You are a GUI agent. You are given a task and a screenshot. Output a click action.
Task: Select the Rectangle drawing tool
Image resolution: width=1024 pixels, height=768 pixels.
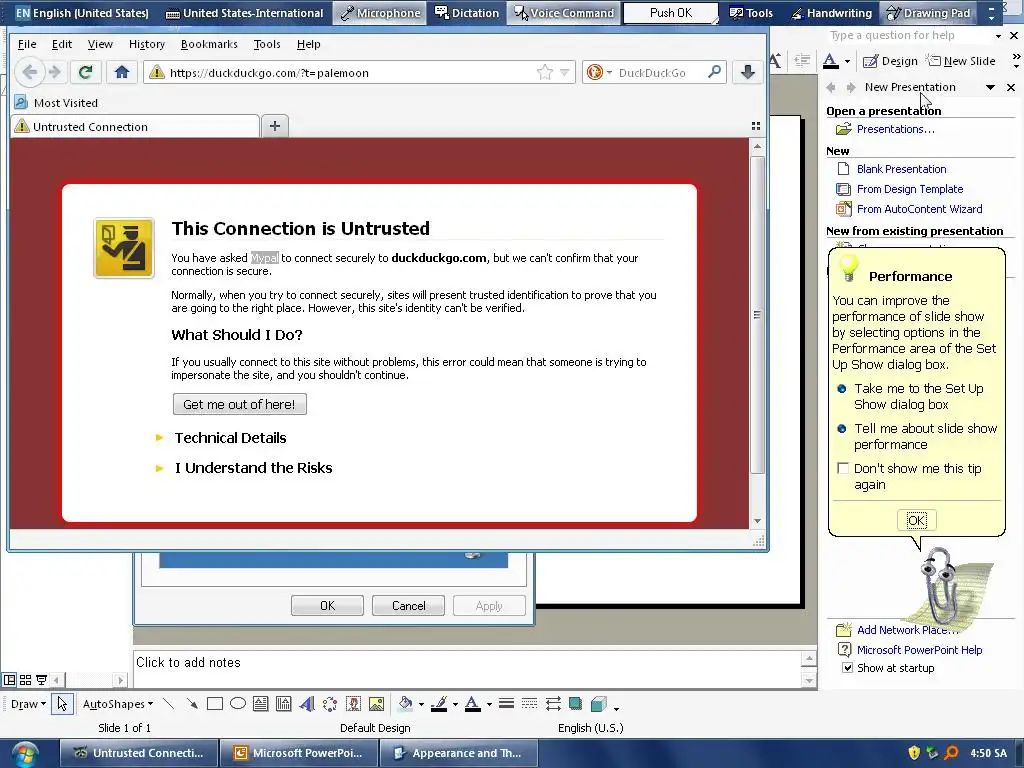[215, 703]
